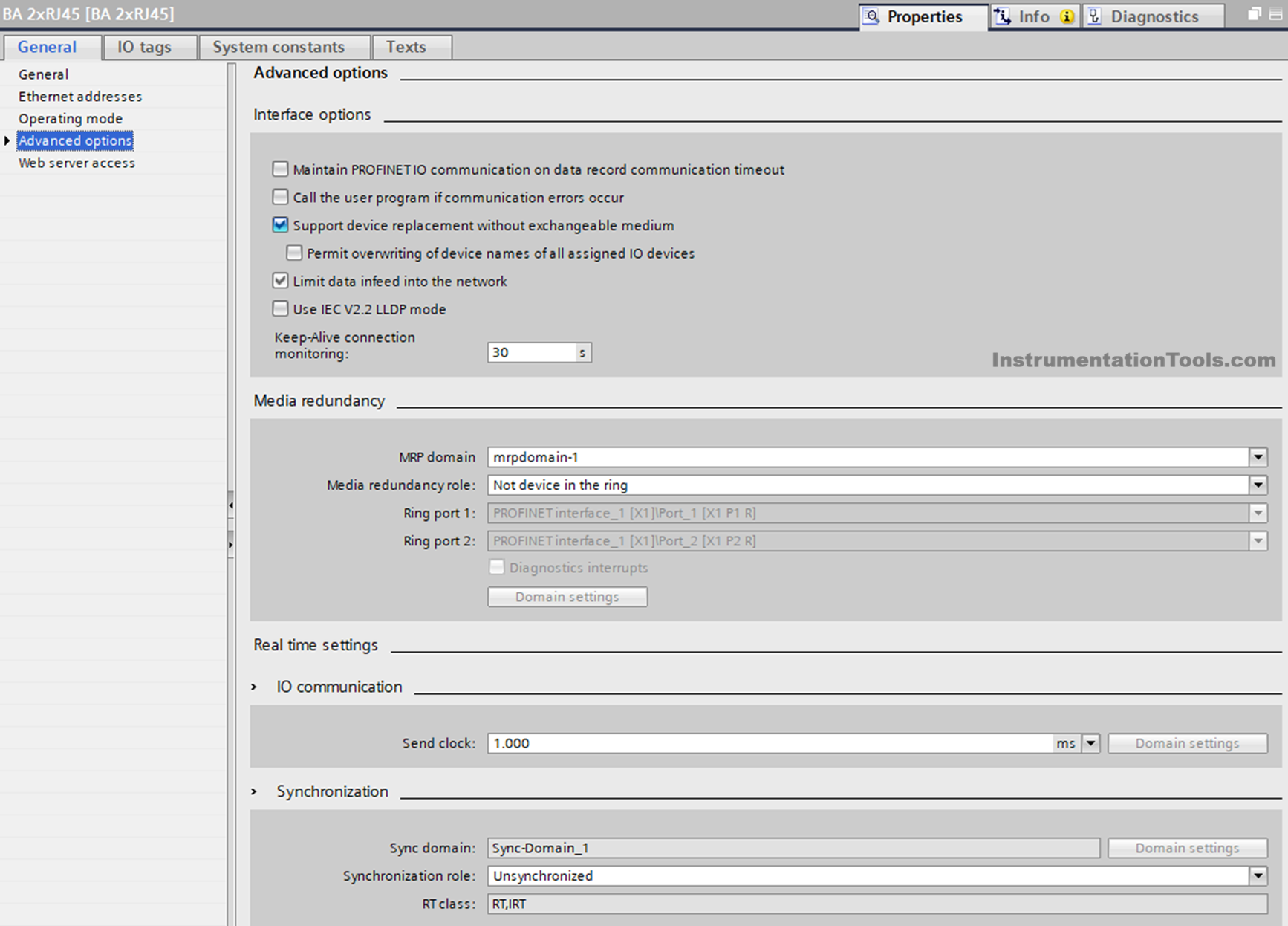Collapse the Synchronization section
The image size is (1288, 926).
point(255,792)
